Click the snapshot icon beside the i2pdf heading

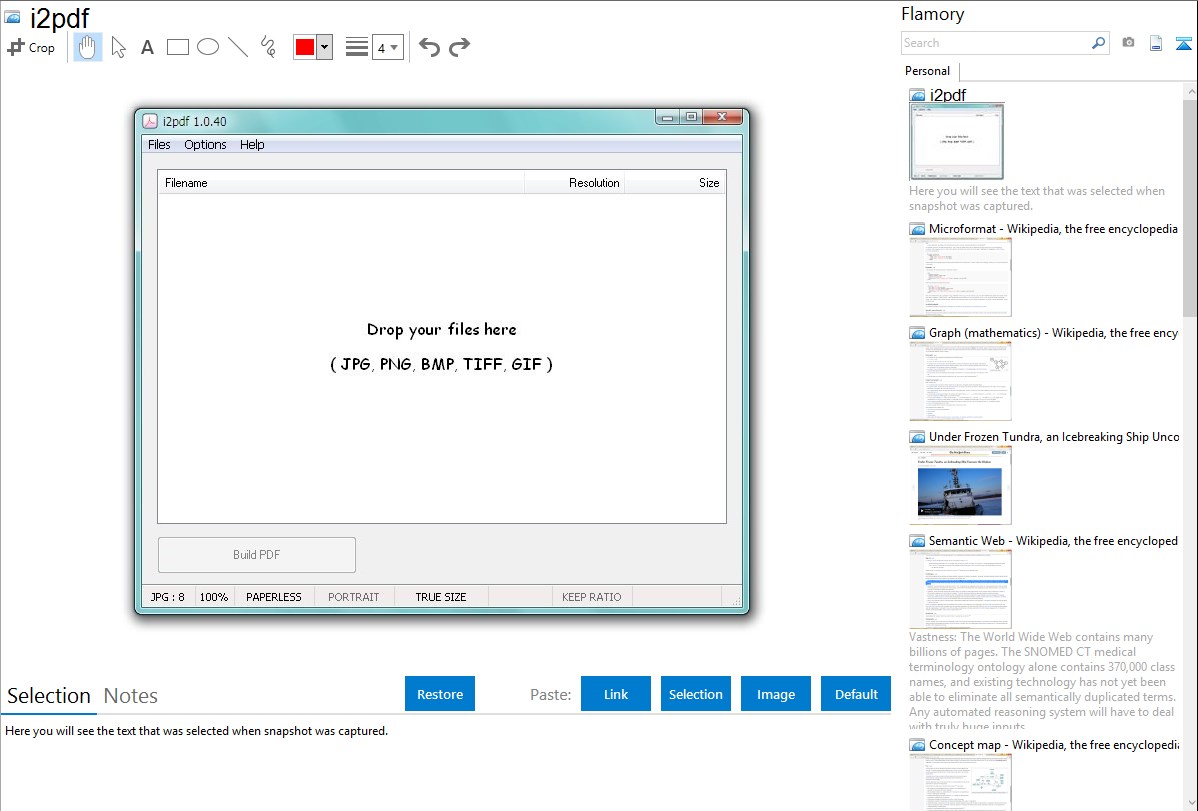pyautogui.click(x=12, y=17)
